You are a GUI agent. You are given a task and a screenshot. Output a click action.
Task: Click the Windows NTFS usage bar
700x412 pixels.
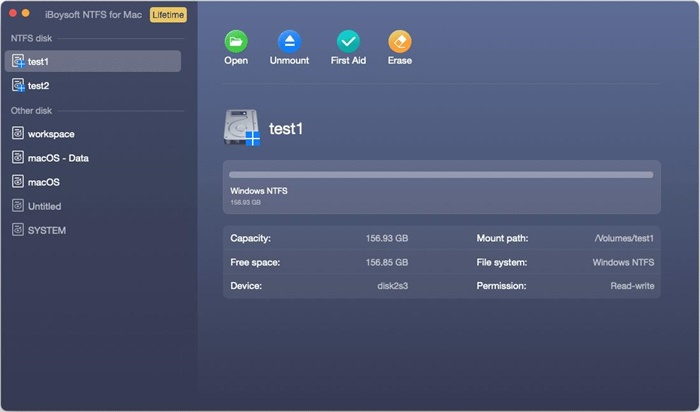[441, 174]
